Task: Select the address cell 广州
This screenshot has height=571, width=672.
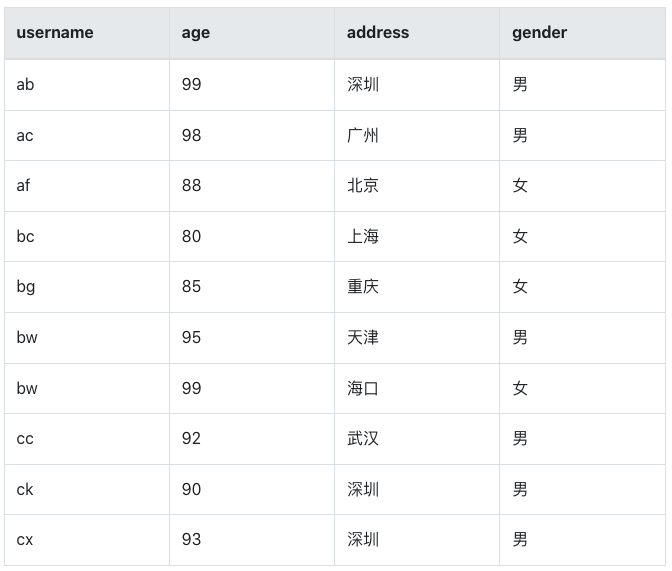Action: point(363,135)
